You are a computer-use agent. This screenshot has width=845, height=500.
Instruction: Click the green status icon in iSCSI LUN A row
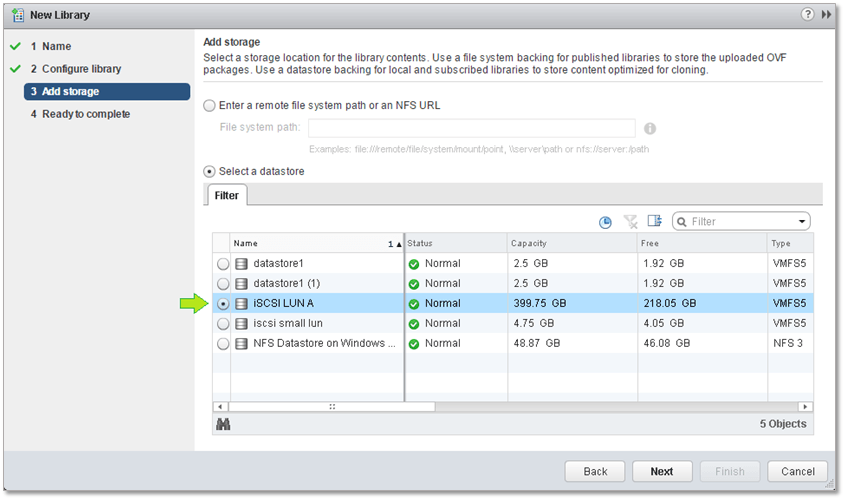[414, 304]
